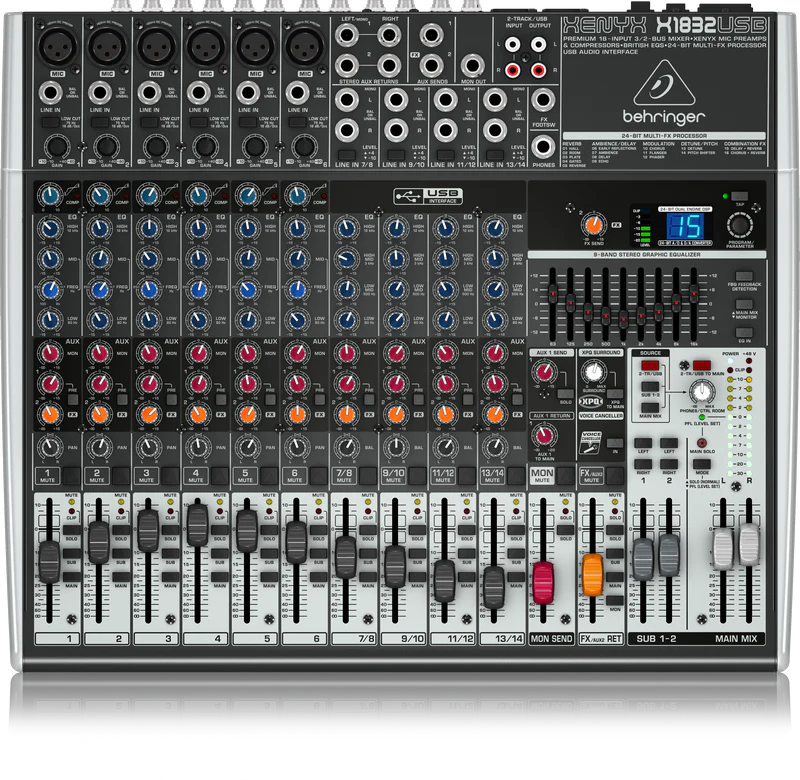Viewport: 800px width, 780px height.
Task: Click the Voice Canceller microphone icon
Action: [591, 443]
